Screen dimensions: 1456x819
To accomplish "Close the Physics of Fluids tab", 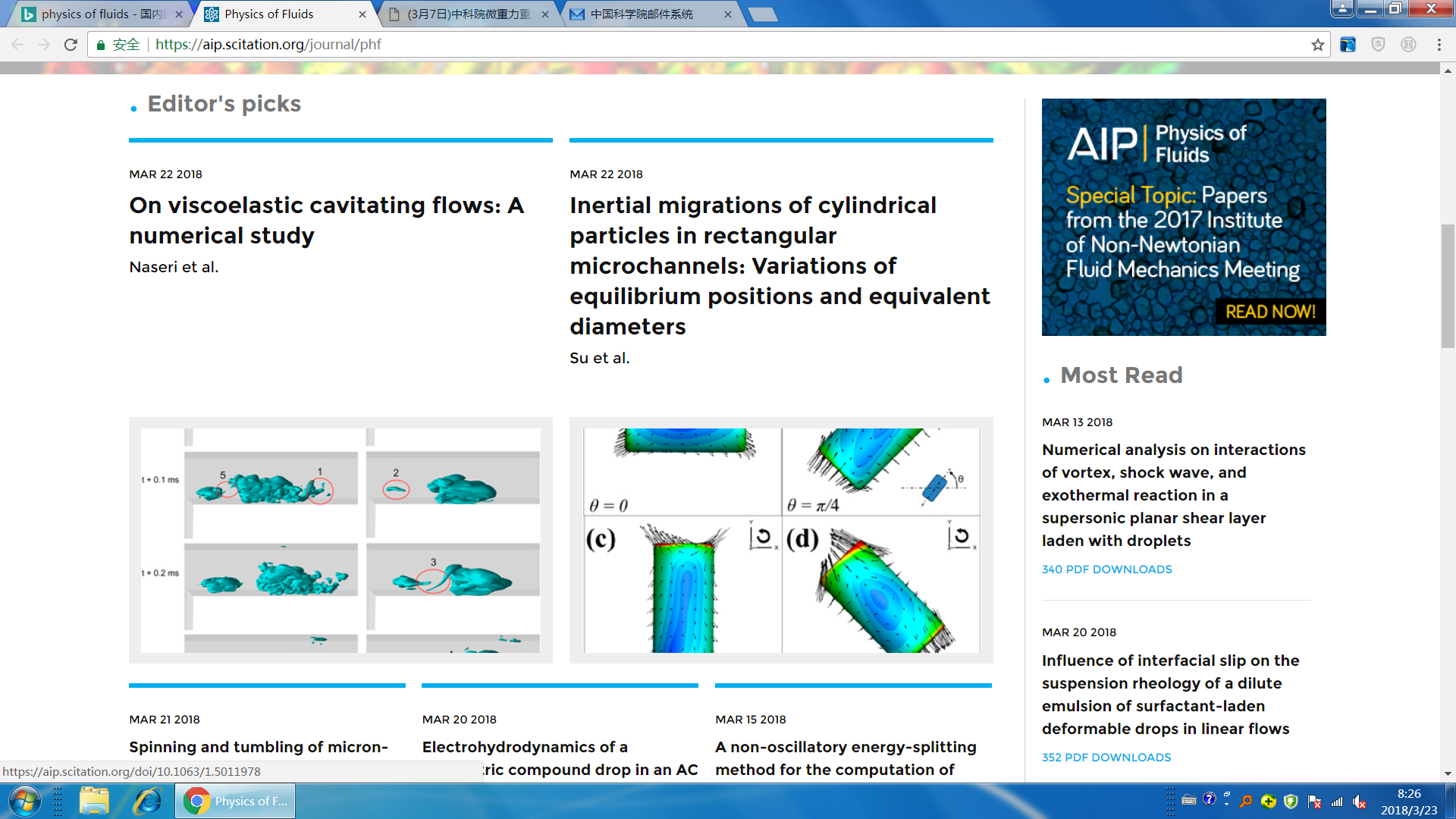I will coord(362,14).
